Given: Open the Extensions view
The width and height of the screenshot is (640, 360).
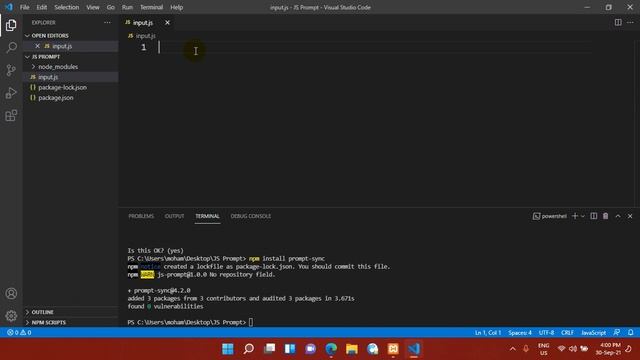Looking at the screenshot, I should pyautogui.click(x=11, y=116).
